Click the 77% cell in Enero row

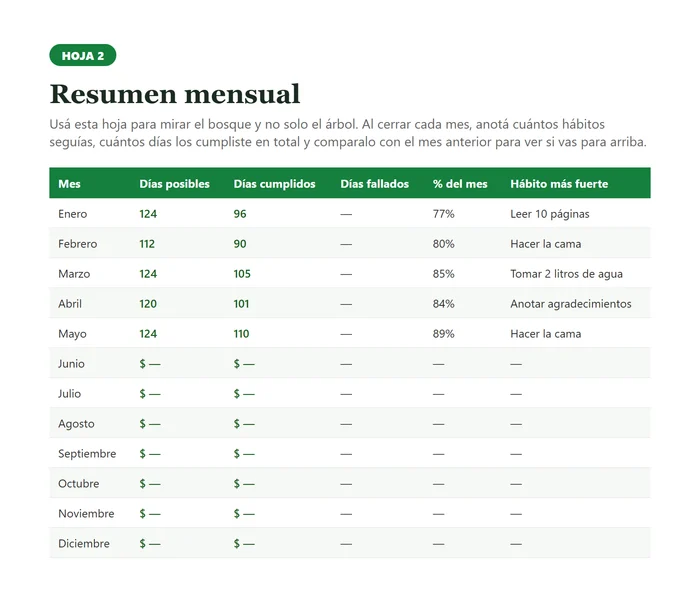[x=443, y=213]
